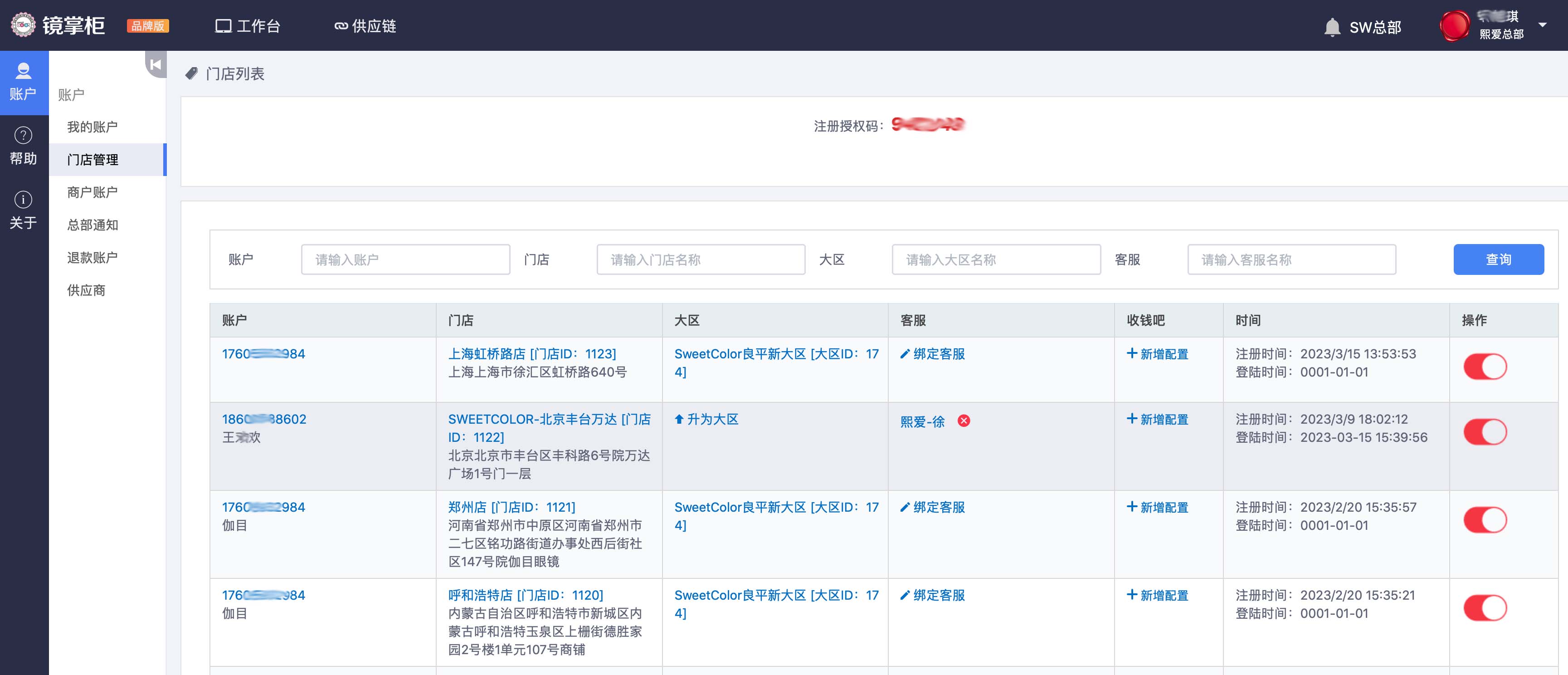Click the 请输入大区名称 input field

[x=996, y=259]
